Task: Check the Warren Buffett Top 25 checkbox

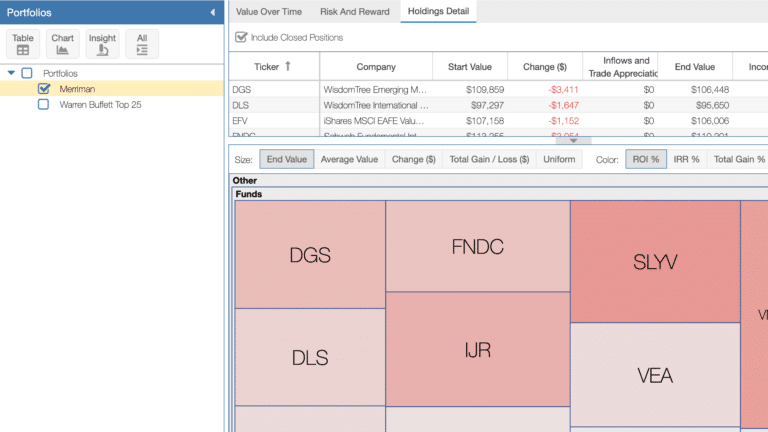Action: coord(43,104)
